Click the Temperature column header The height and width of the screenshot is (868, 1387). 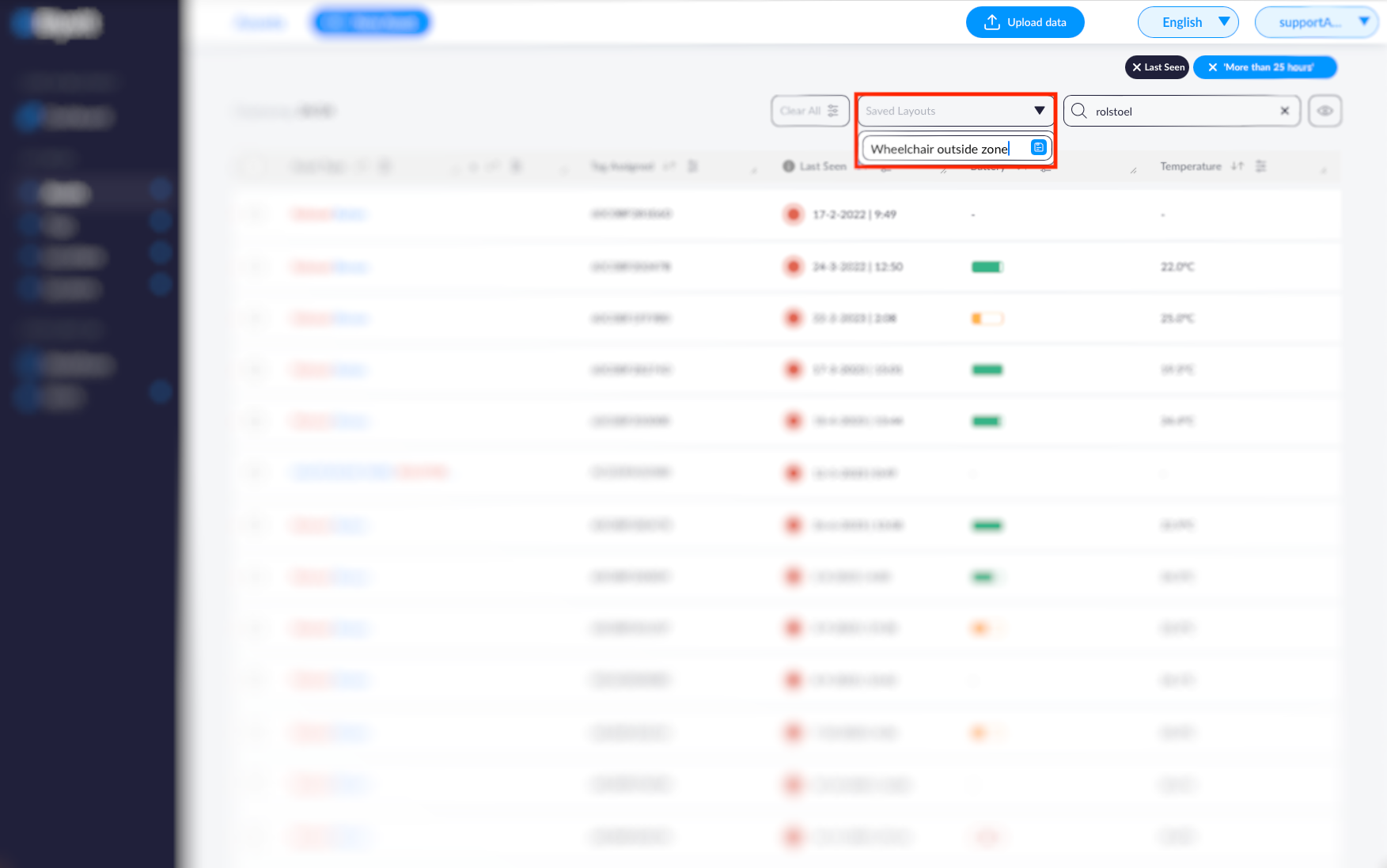1190,166
